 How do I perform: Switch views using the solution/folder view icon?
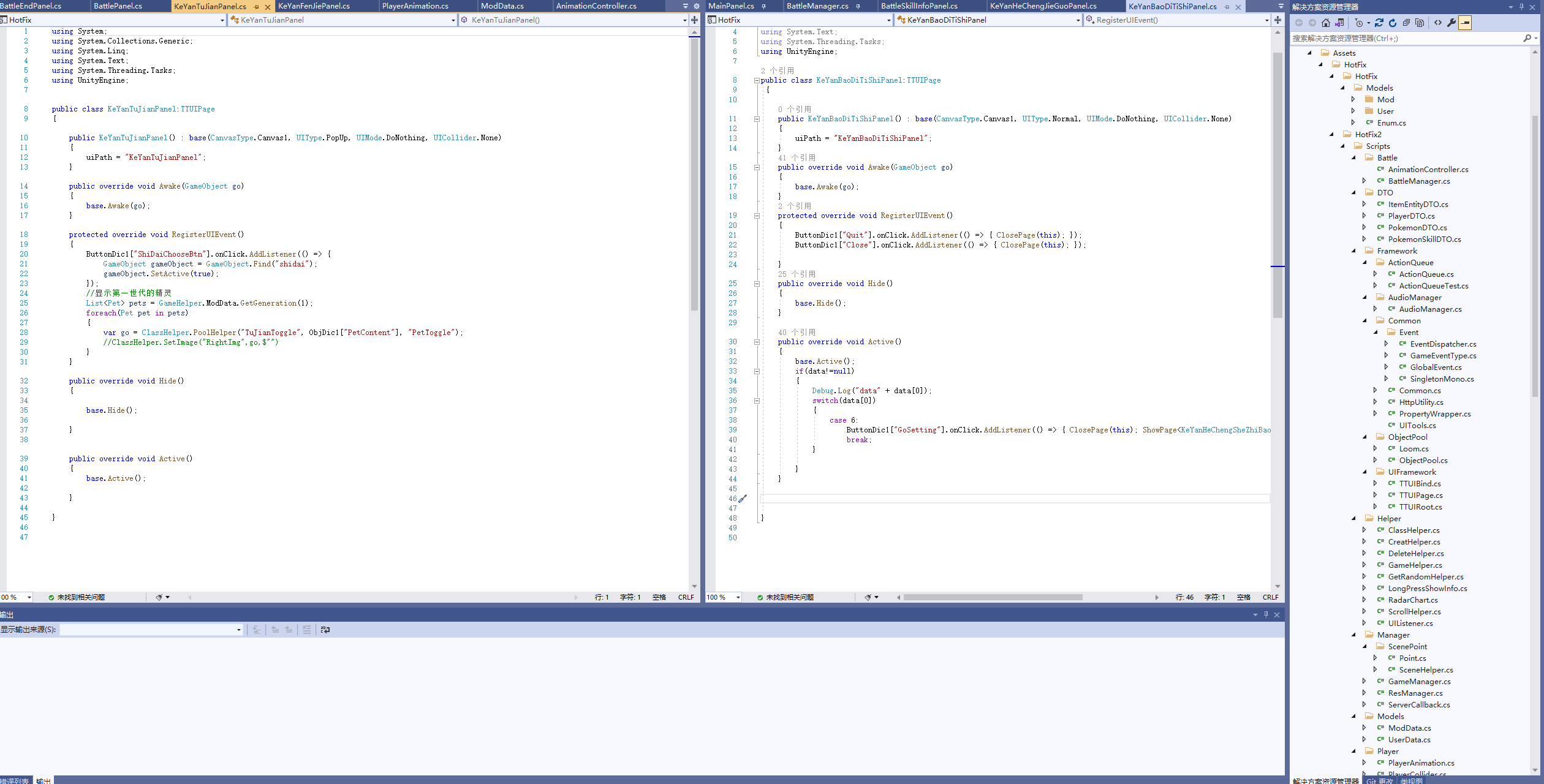pos(1340,23)
